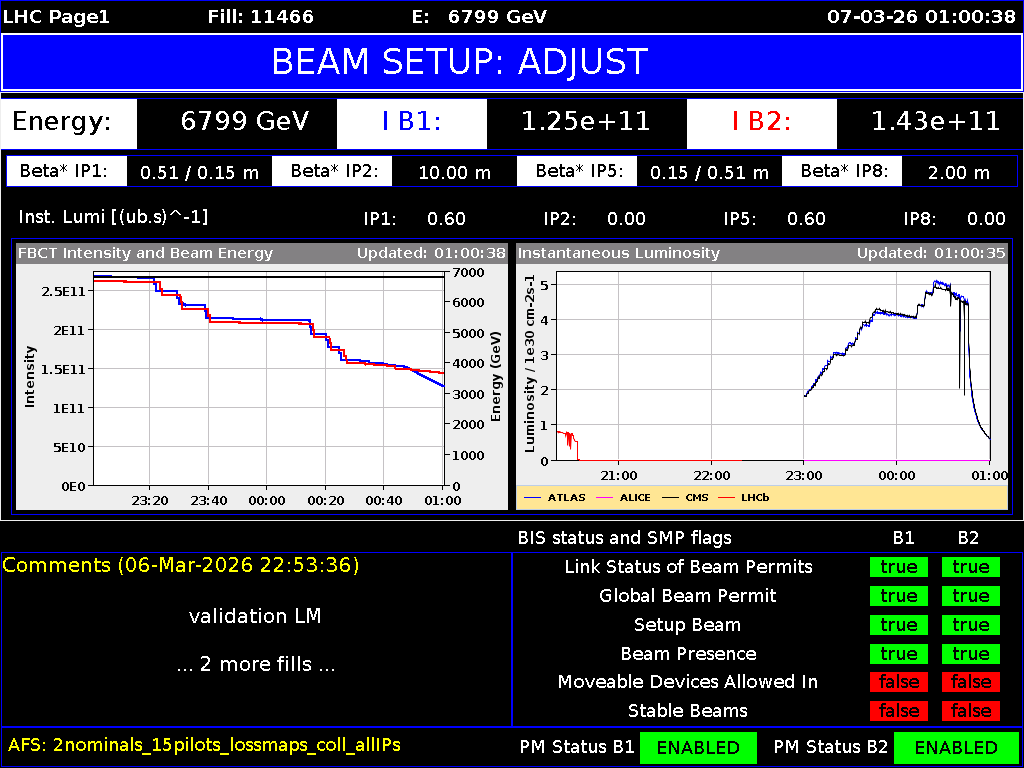Toggle the Setup Beam B1 true flag
Image resolution: width=1024 pixels, height=768 pixels.
pos(898,624)
